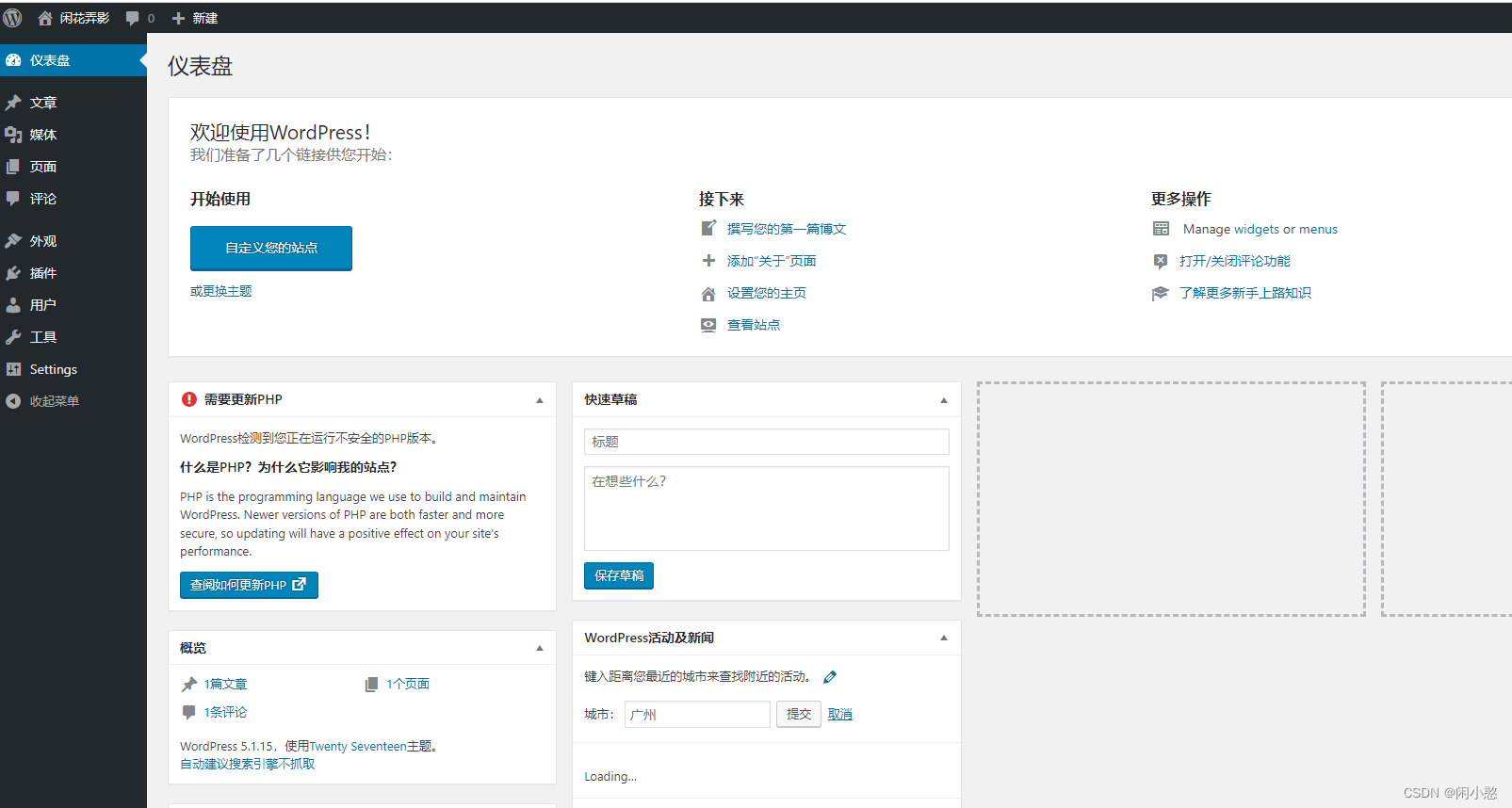This screenshot has width=1512, height=808.
Task: Open the 媒体 menu in sidebar
Action: pos(73,135)
